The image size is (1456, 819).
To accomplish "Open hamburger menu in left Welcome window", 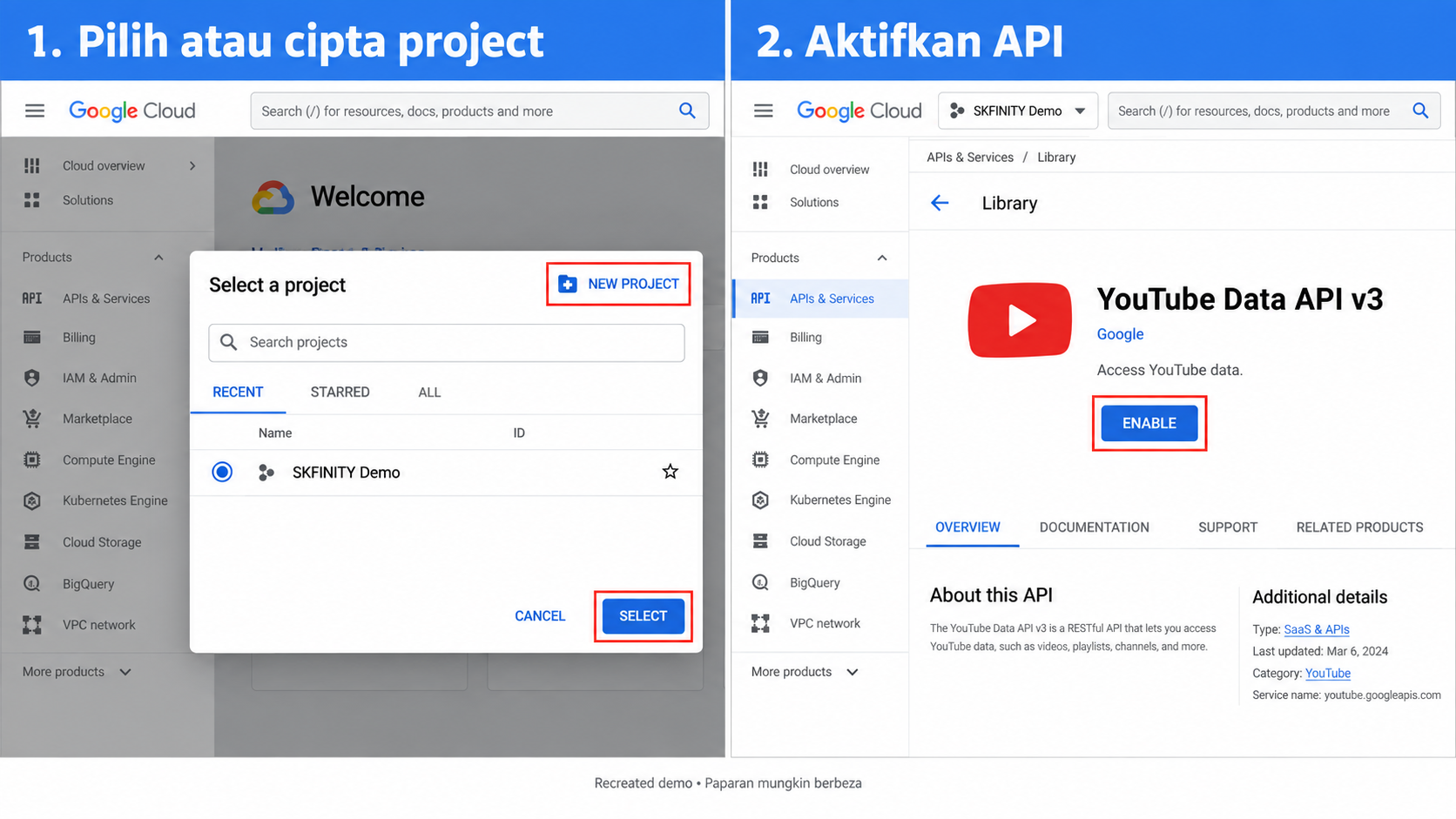I will pyautogui.click(x=35, y=111).
